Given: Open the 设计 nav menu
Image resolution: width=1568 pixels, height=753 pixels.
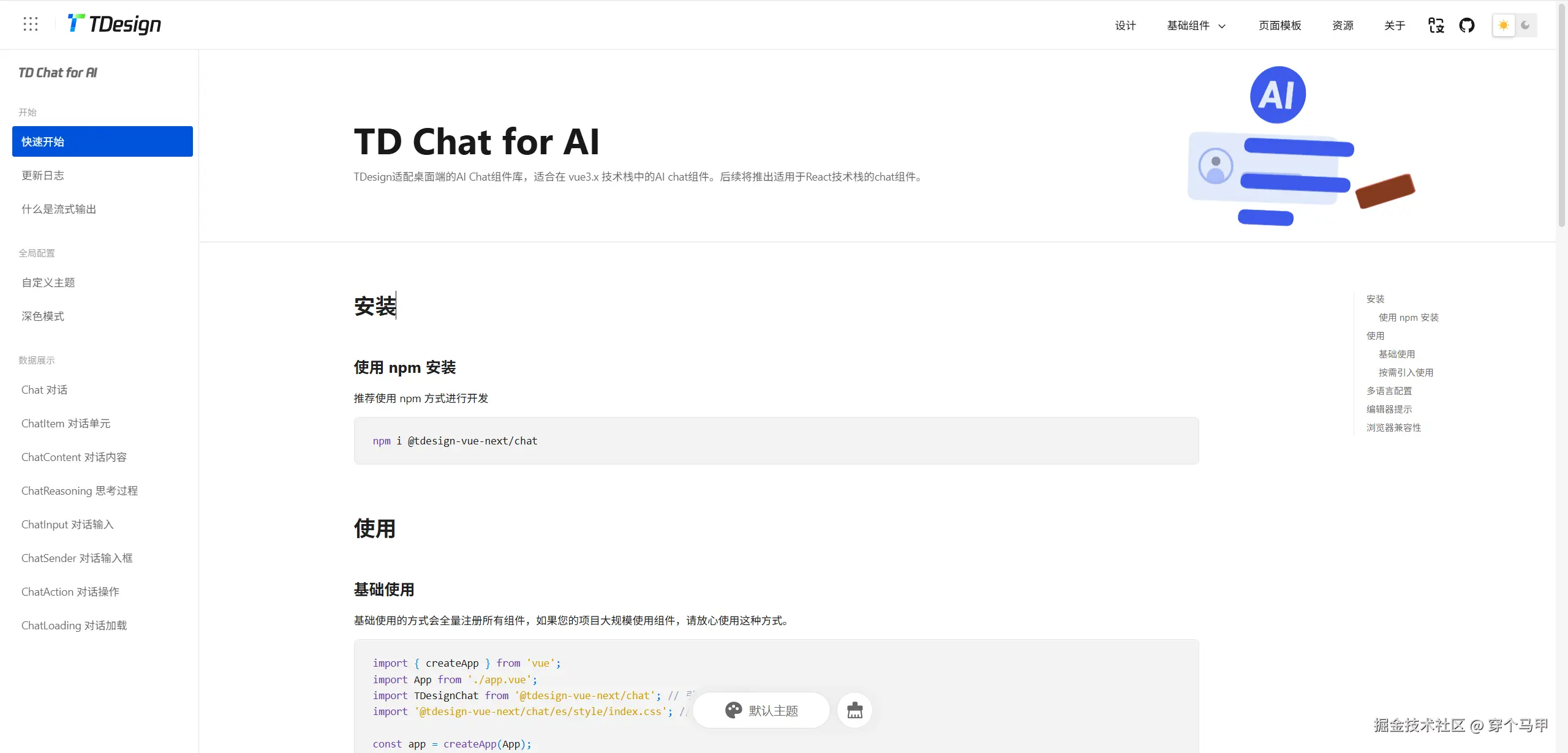Looking at the screenshot, I should tap(1125, 25).
